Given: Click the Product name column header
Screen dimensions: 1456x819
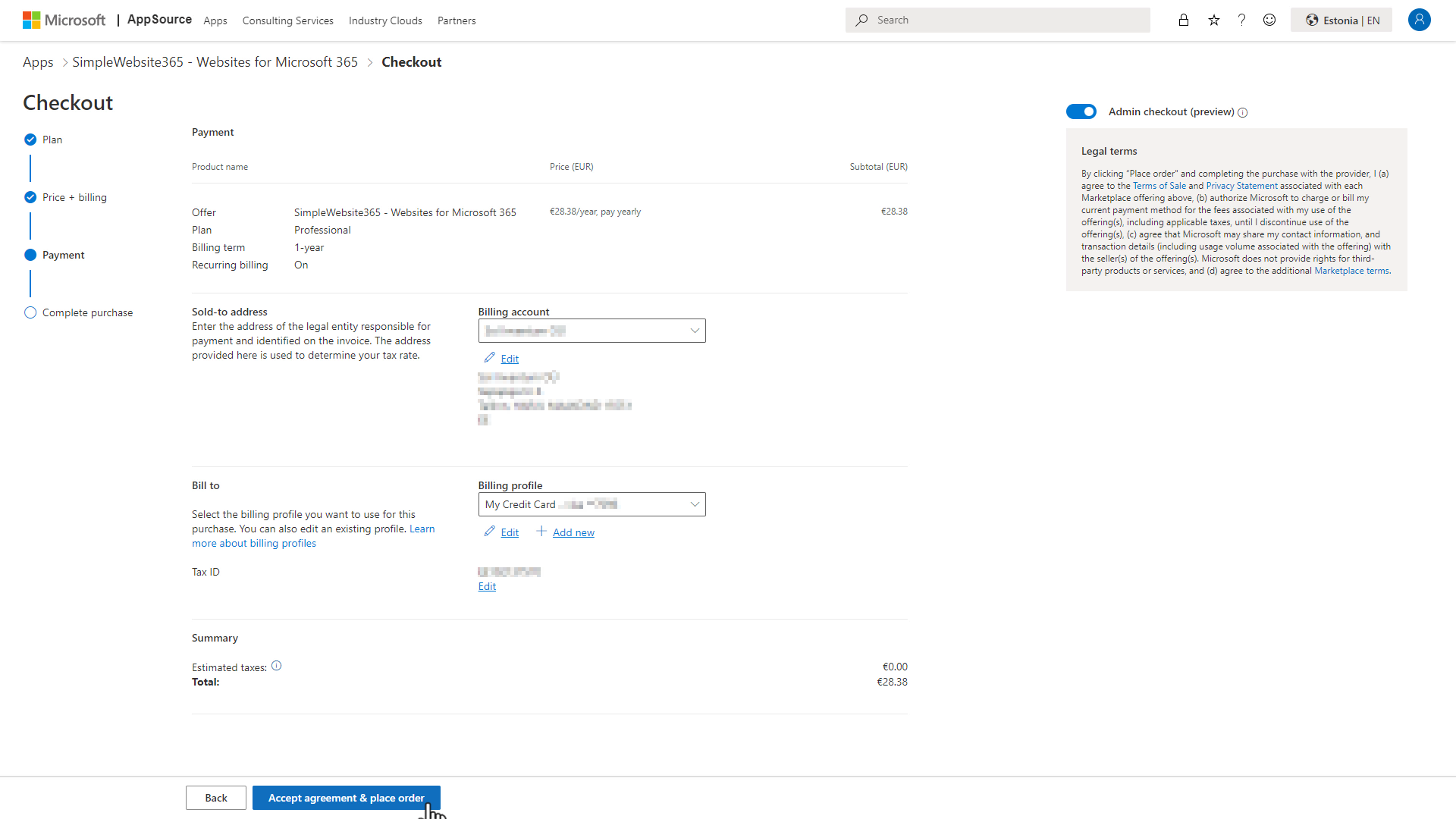Looking at the screenshot, I should pyautogui.click(x=220, y=167).
